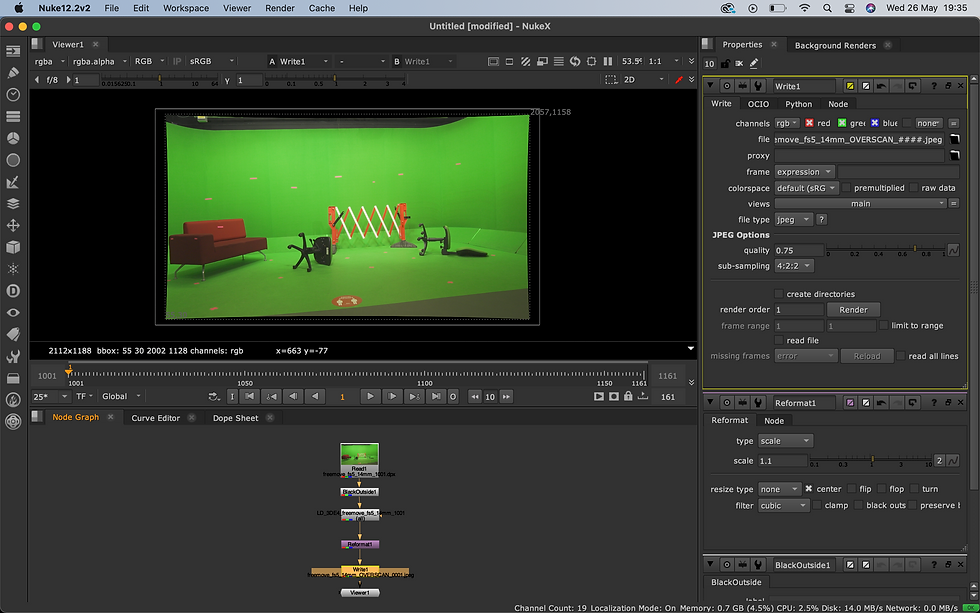The image size is (980, 613).
Task: Click the pencil icon in Properties toolbar
Action: [754, 63]
